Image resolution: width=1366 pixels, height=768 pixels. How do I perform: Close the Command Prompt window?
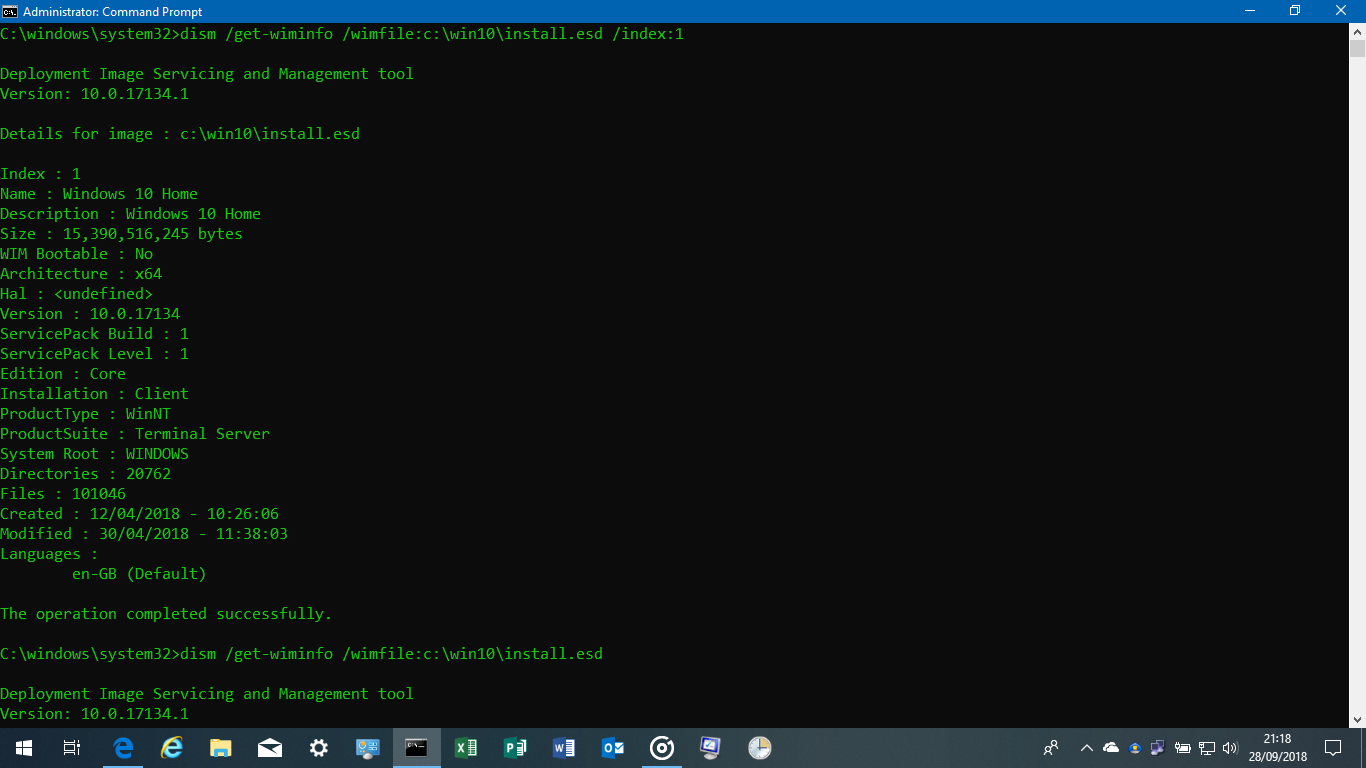1342,11
